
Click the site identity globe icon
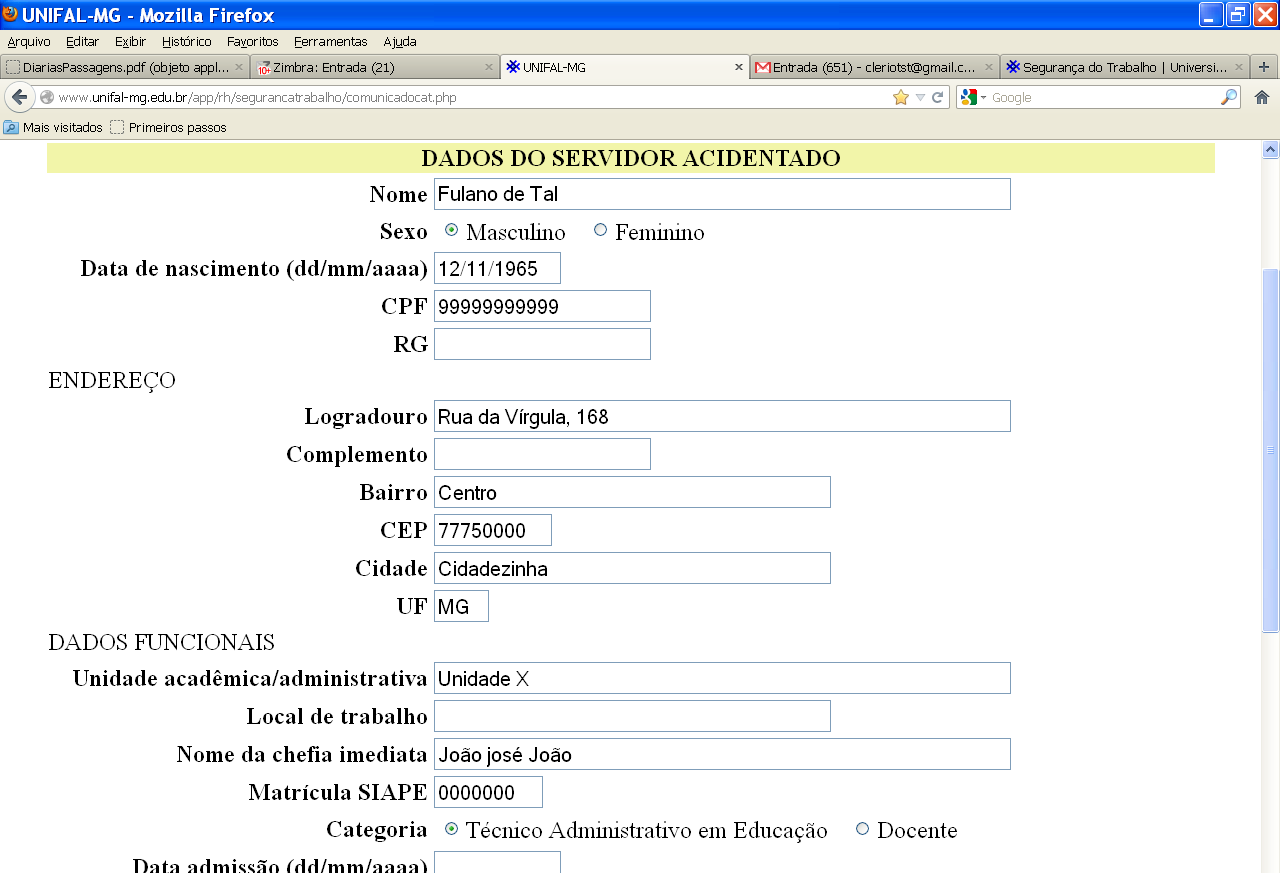click(46, 97)
